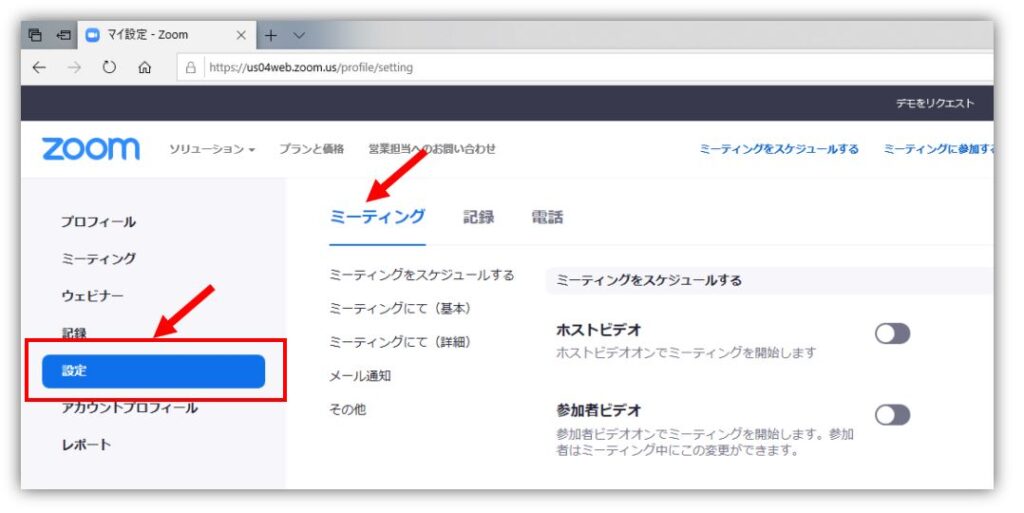Click ミーティングをスケジュールする in the header
Viewport: 1024px width, 513px height.
click(x=778, y=149)
